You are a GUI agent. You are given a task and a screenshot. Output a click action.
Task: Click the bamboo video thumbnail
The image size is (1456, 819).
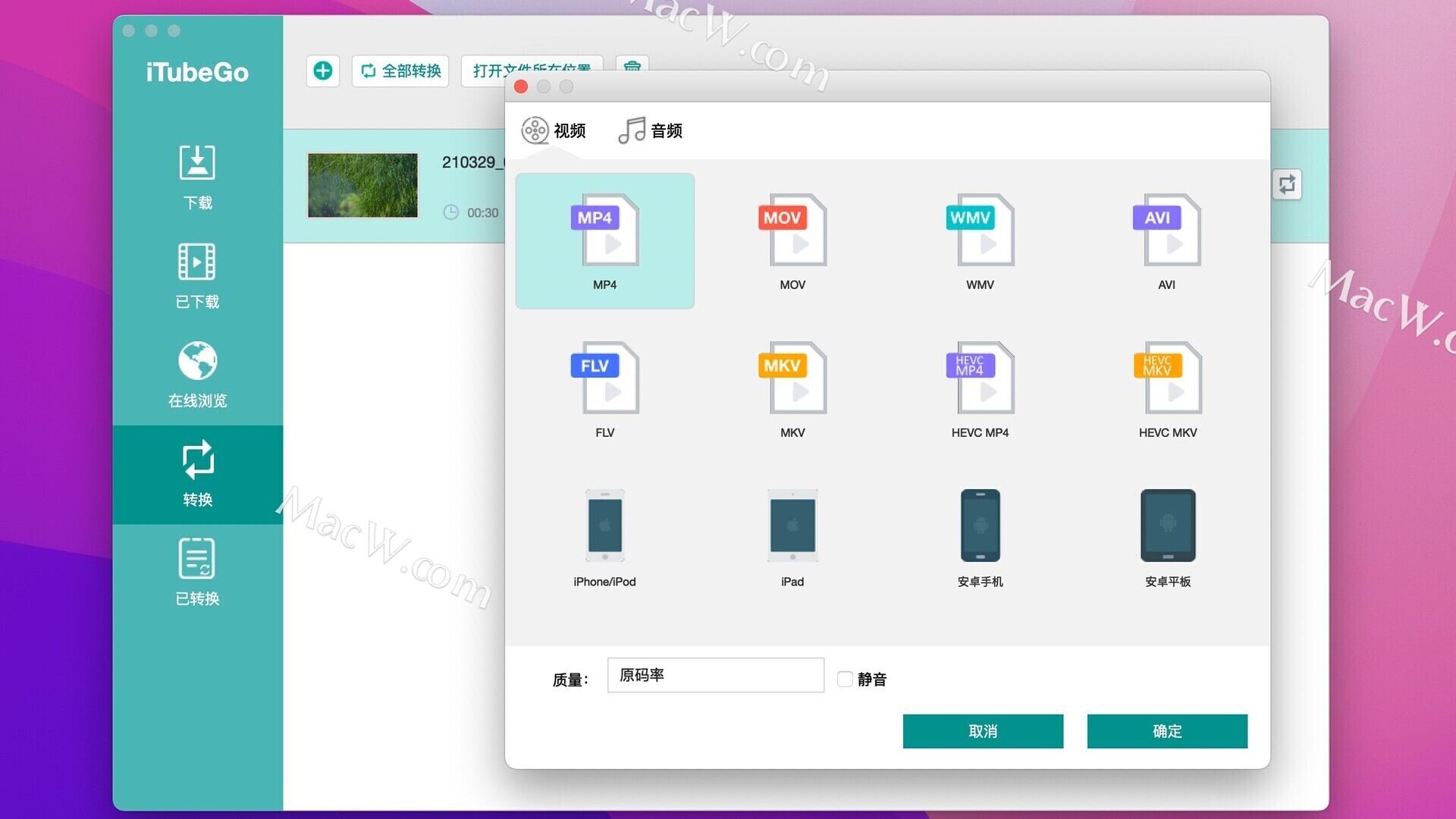362,186
